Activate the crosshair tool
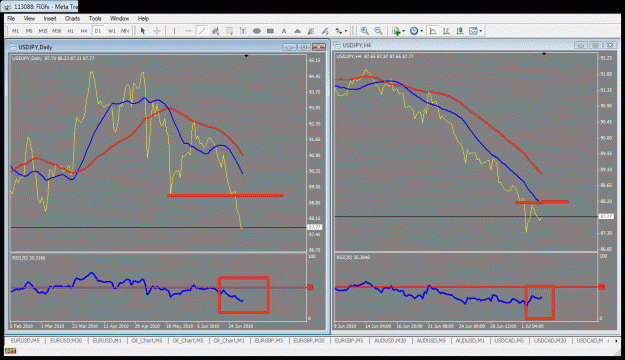Viewport: 625px width, 360px height. 157,31
